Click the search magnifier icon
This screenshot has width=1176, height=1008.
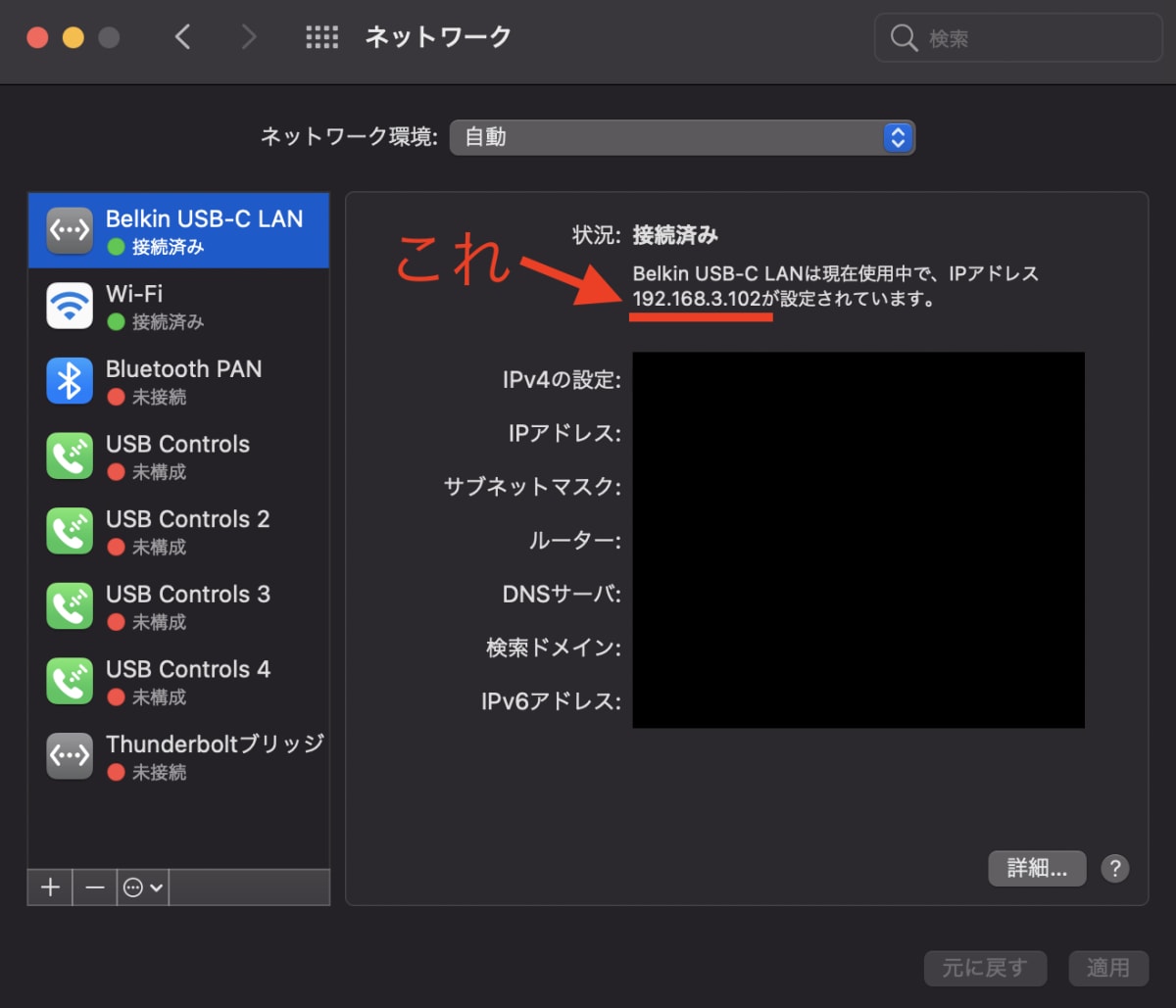click(x=903, y=39)
